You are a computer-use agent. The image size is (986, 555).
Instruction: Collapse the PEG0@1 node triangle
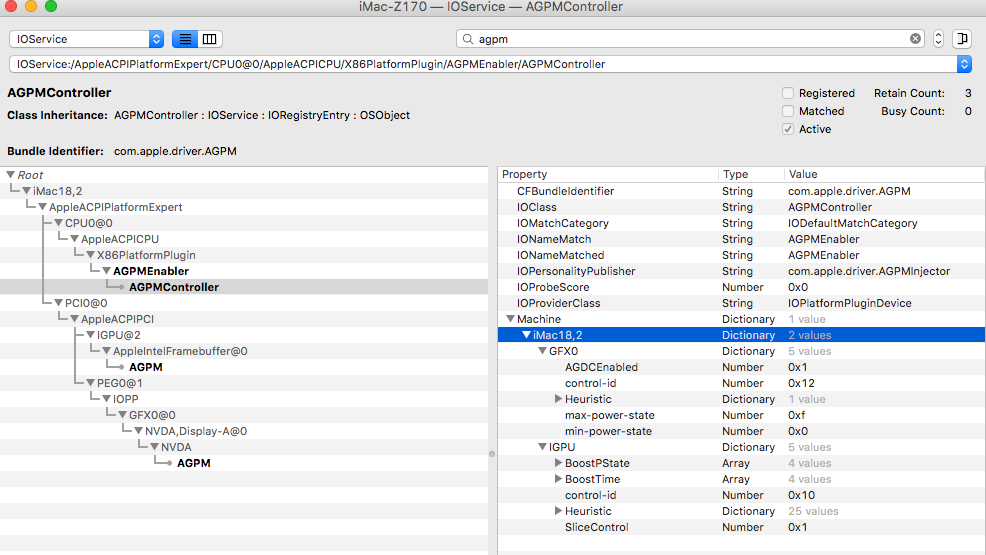pyautogui.click(x=91, y=383)
